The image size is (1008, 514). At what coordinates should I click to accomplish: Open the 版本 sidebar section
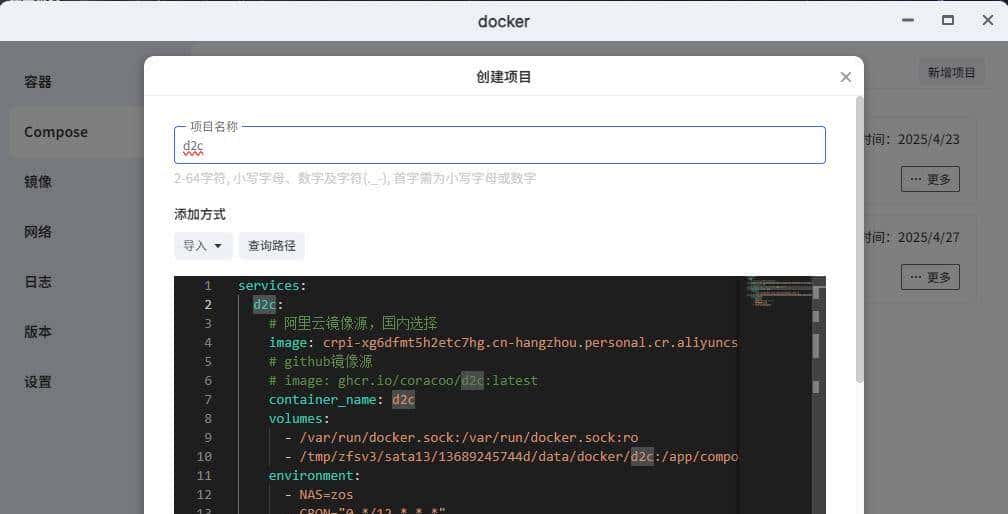point(38,332)
